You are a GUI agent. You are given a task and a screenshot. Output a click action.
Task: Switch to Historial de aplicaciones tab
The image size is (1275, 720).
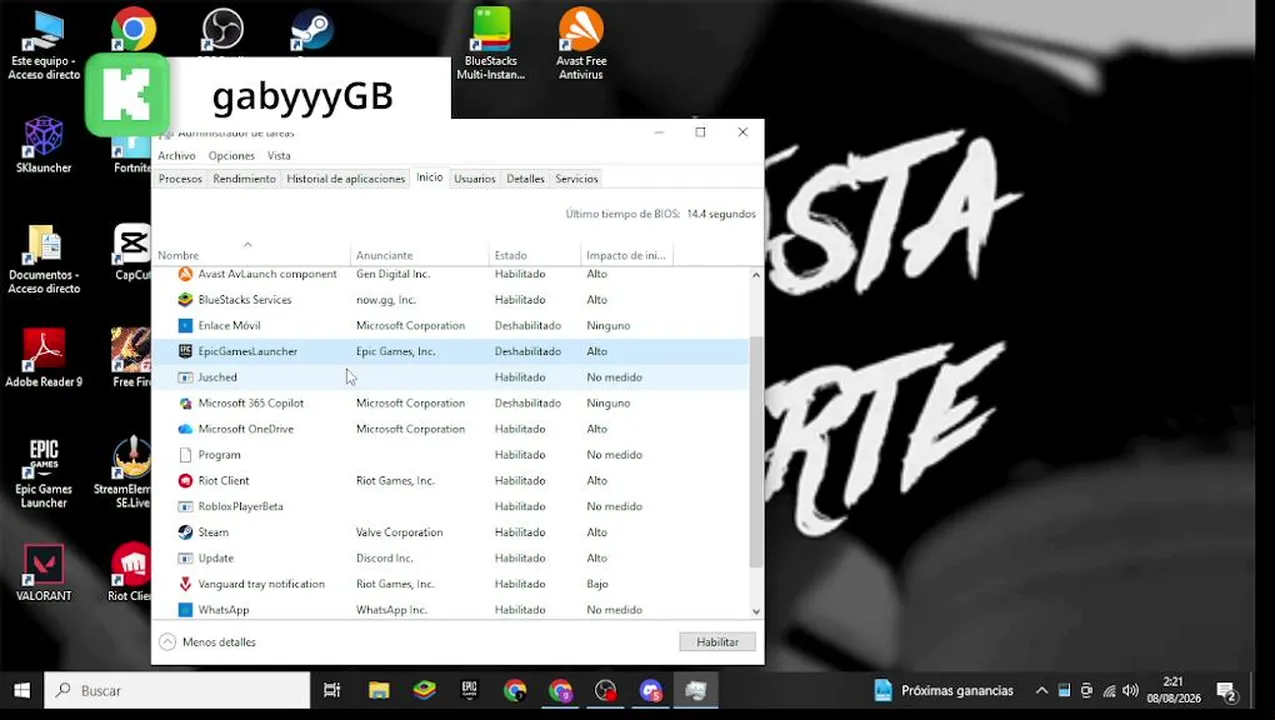[x=346, y=179]
